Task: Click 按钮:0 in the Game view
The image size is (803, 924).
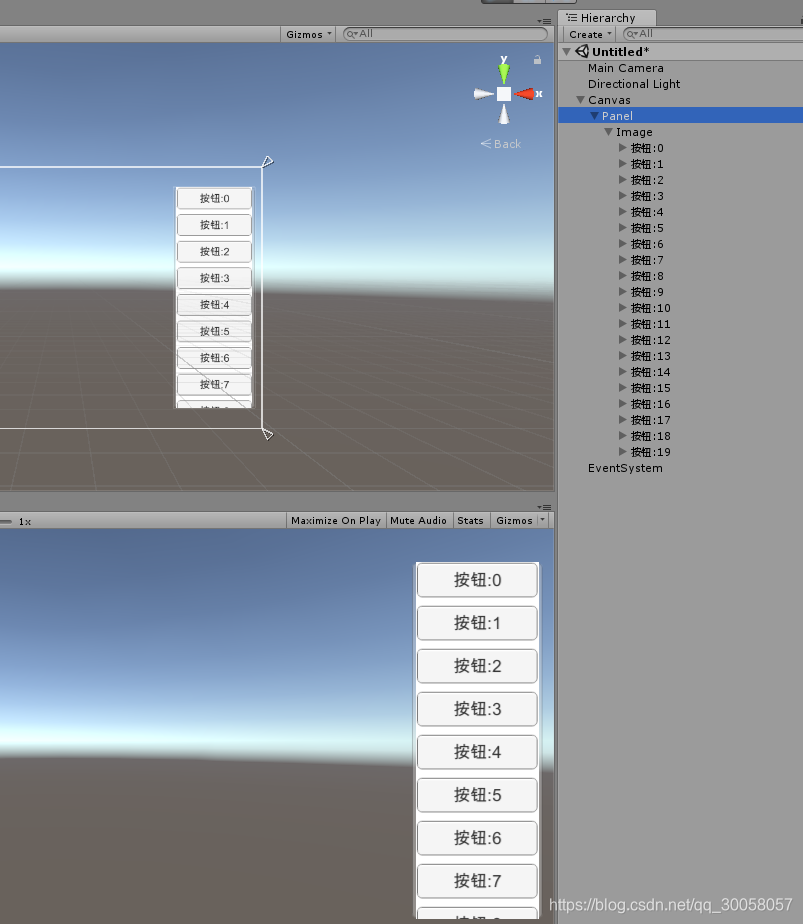Action: click(x=477, y=580)
